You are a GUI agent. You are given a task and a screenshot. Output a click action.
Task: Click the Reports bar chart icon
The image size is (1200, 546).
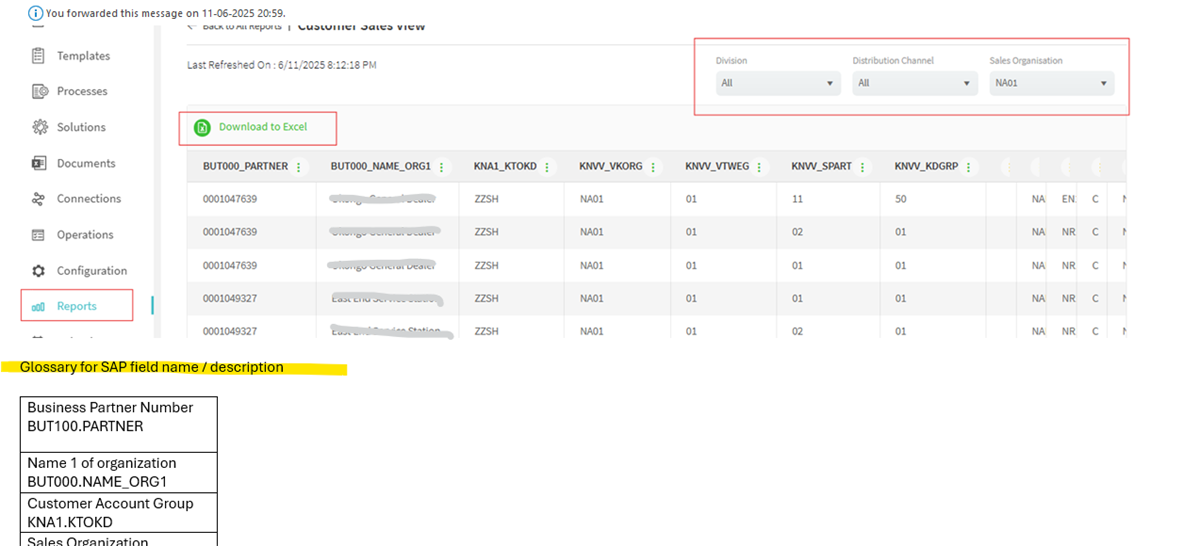[x=39, y=307]
